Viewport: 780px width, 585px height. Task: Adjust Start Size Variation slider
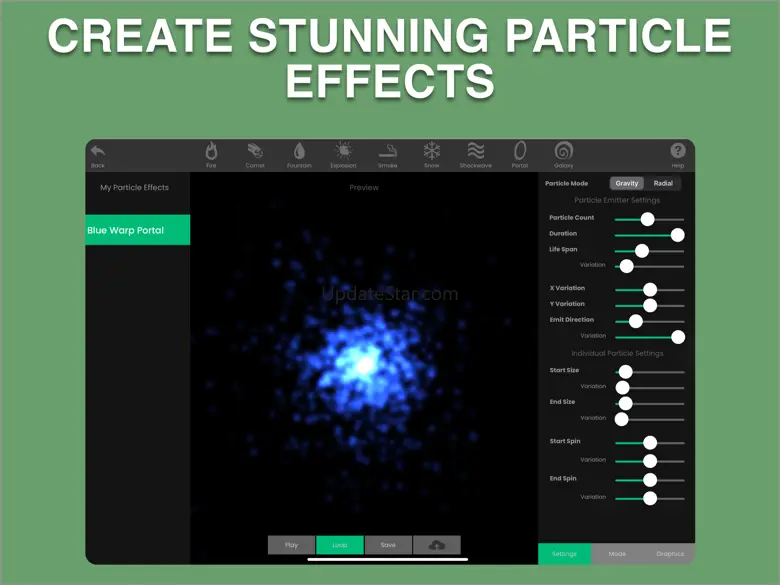point(649,388)
